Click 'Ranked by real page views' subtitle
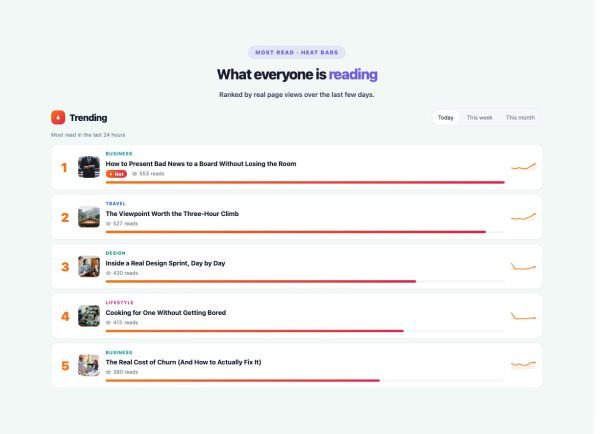The width and height of the screenshot is (600, 434). tap(297, 95)
